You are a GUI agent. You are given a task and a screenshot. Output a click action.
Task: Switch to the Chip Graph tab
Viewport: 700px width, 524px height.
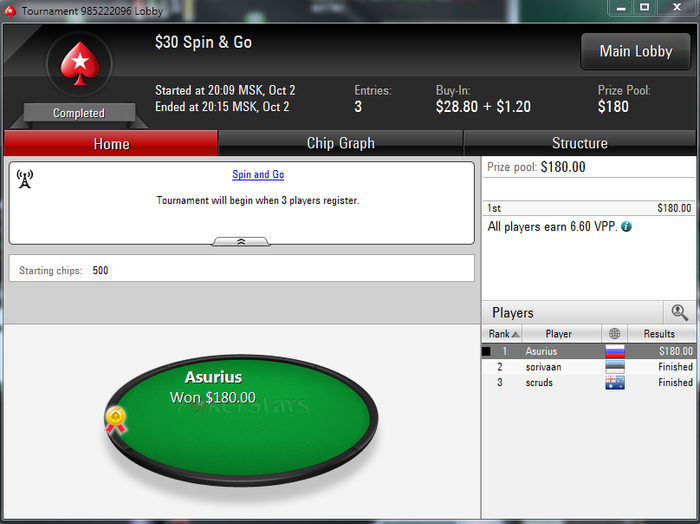pos(341,143)
